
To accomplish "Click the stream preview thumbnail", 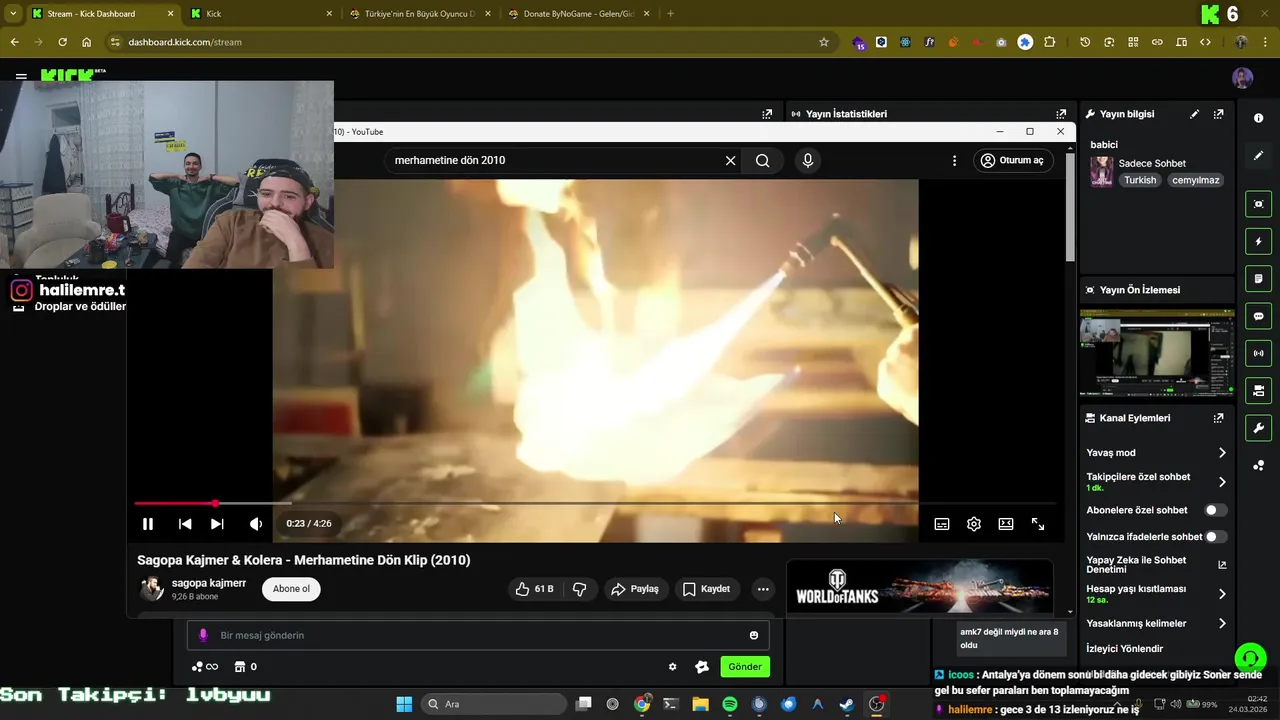I will (x=1157, y=353).
